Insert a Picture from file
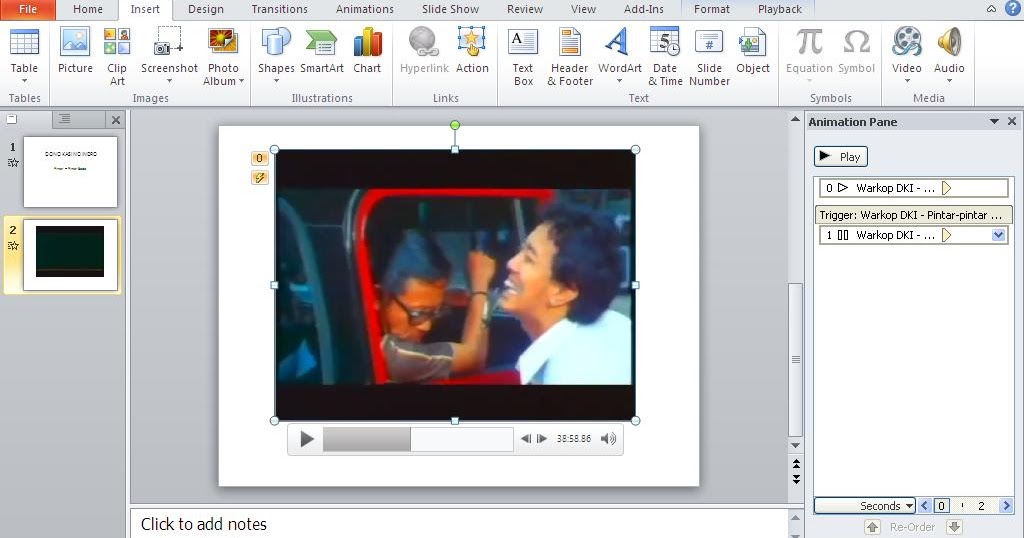The image size is (1024, 538). point(75,51)
